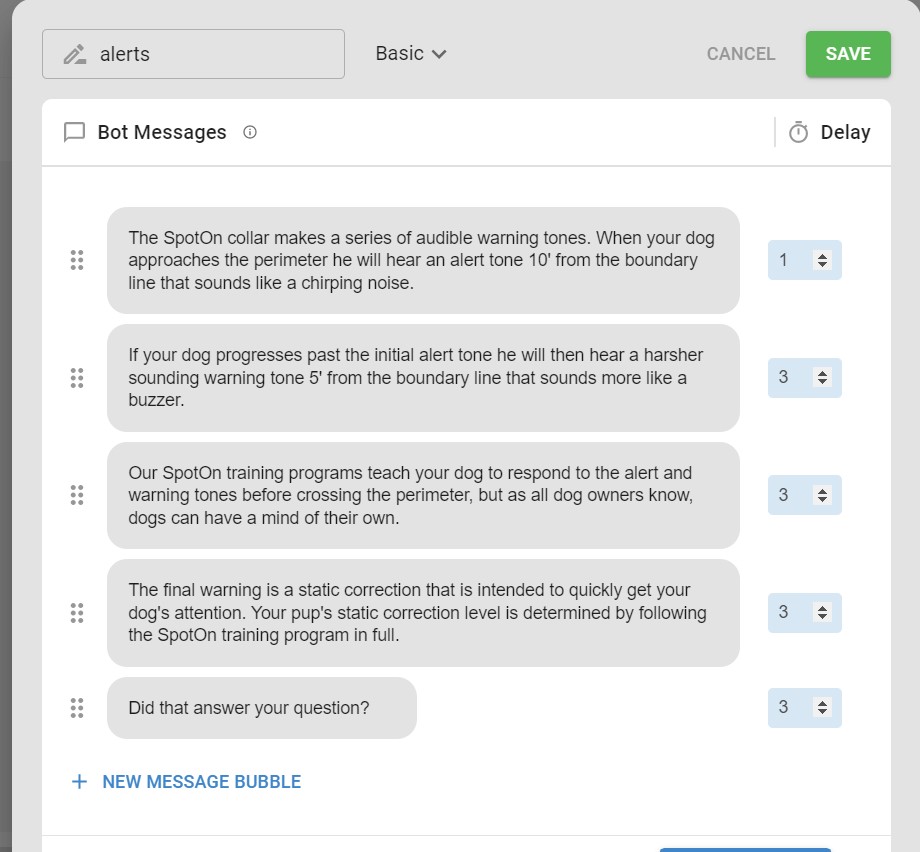Click the green SAVE button
Image resolution: width=920 pixels, height=852 pixels.
[x=848, y=54]
